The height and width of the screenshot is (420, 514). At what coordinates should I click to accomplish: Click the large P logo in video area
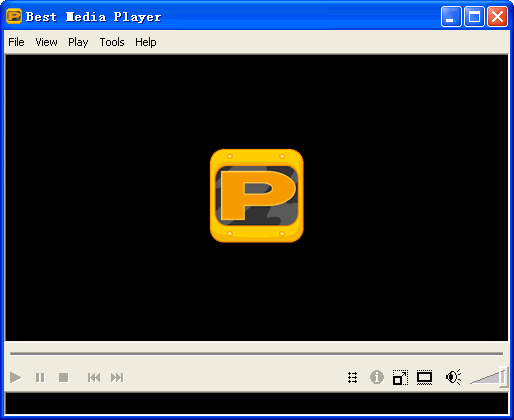pyautogui.click(x=257, y=196)
